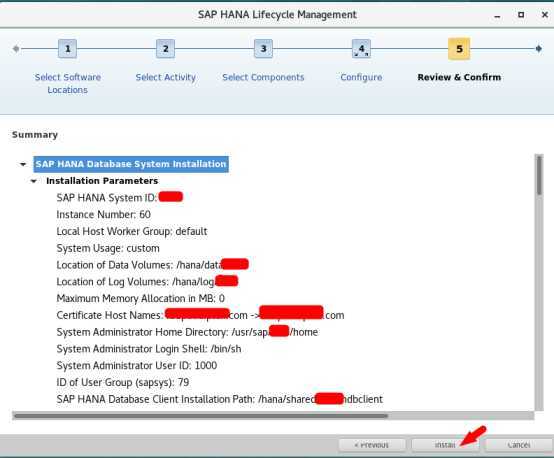
Task: Collapse SAP HANA Database System Installation node
Action: pyautogui.click(x=23, y=164)
